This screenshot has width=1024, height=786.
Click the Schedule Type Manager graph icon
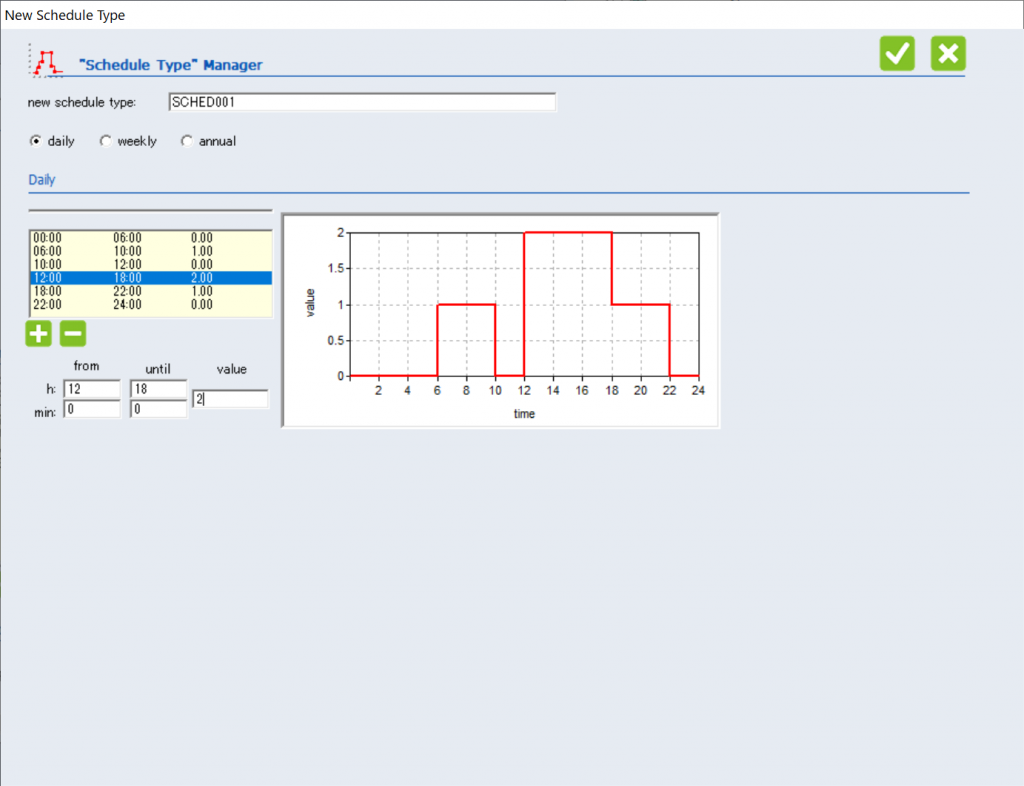point(46,62)
